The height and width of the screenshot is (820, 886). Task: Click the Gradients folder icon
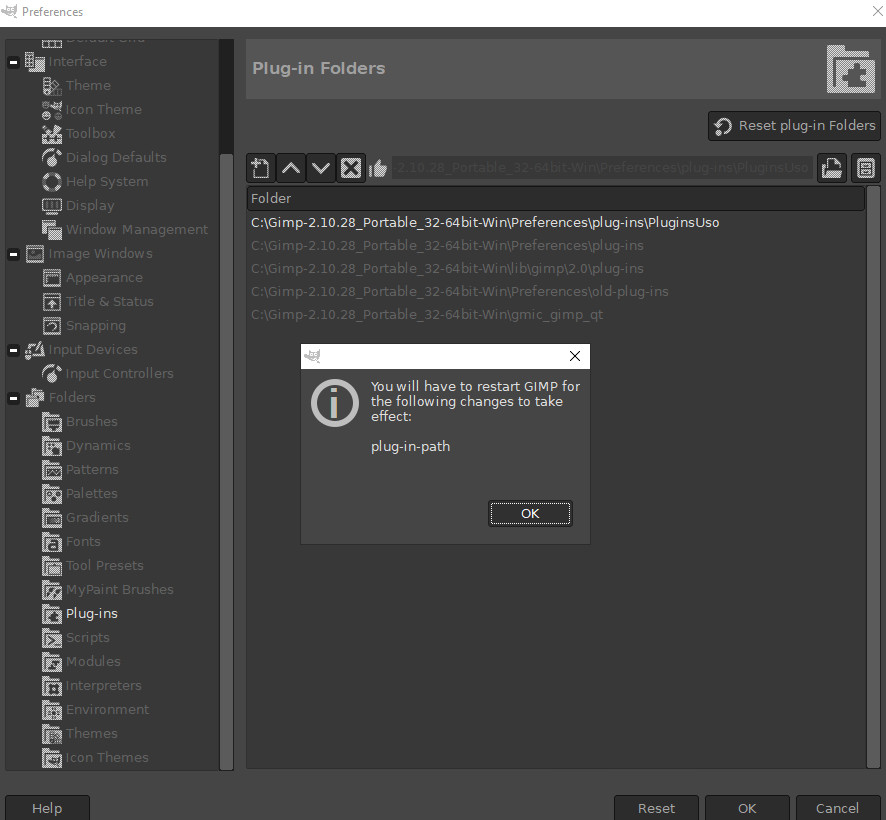pyautogui.click(x=52, y=518)
